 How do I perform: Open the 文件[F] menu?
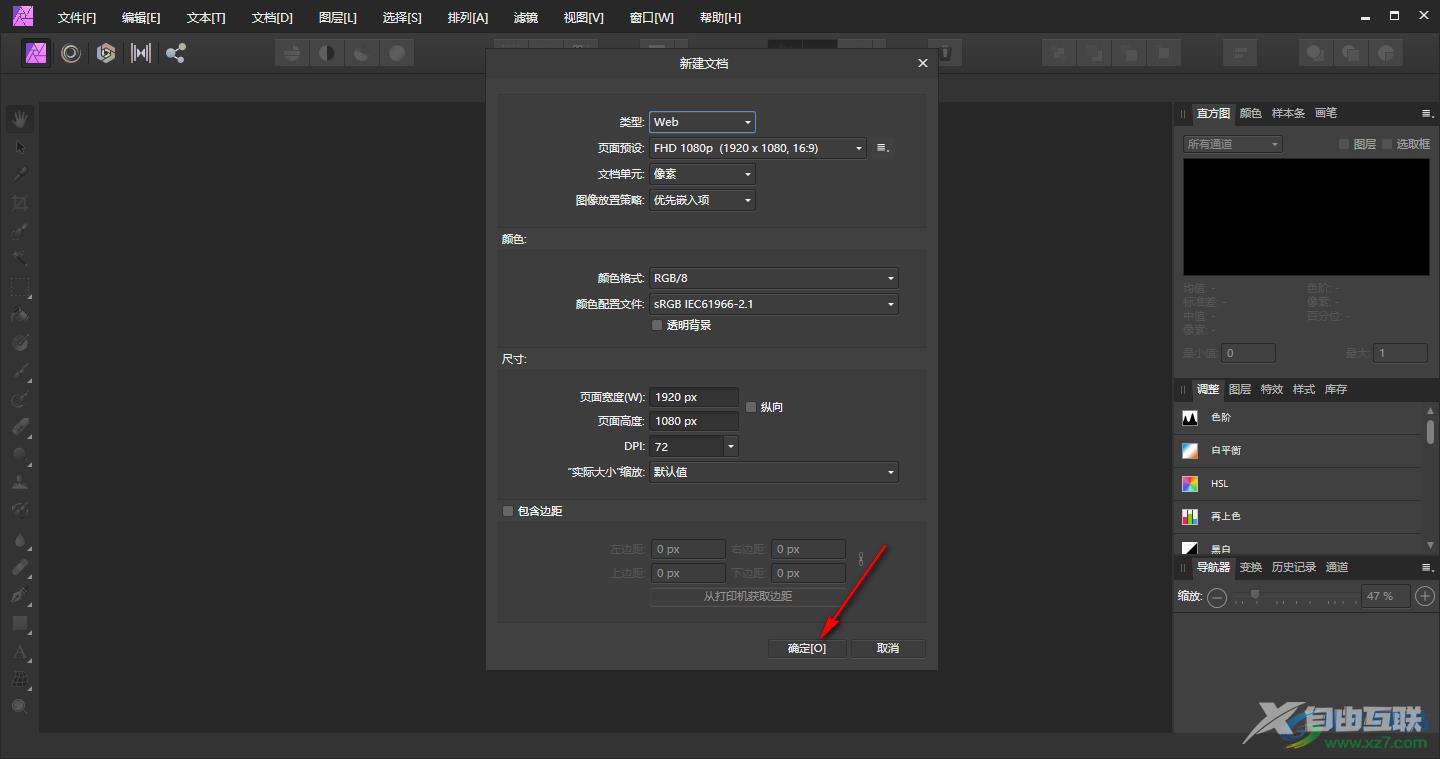coord(77,18)
